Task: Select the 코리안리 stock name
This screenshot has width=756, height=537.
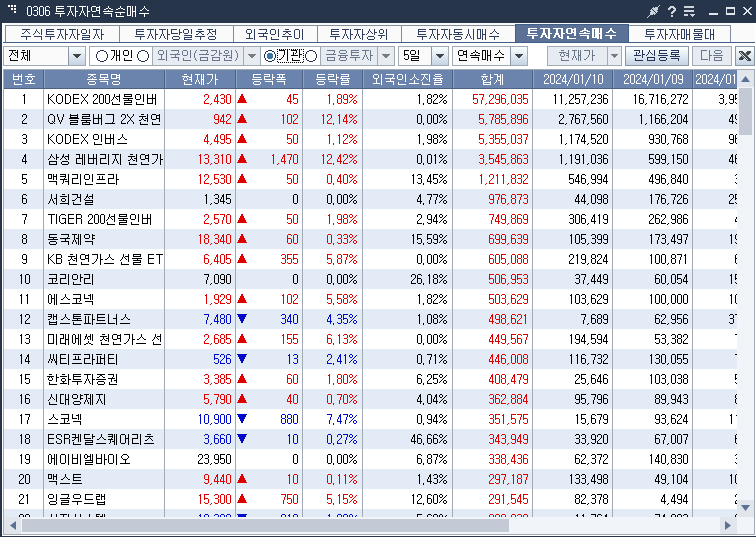Action: click(70, 279)
